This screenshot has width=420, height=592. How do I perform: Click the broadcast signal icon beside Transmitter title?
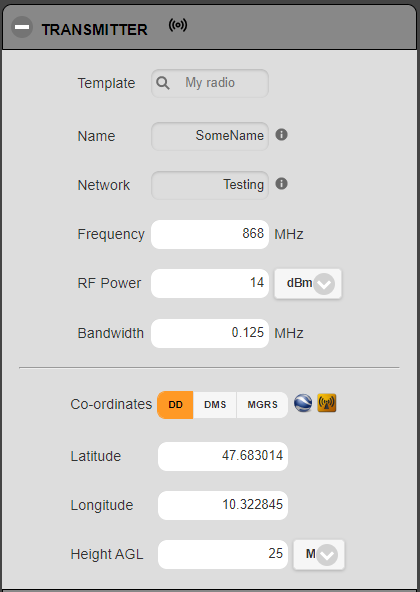click(x=178, y=26)
